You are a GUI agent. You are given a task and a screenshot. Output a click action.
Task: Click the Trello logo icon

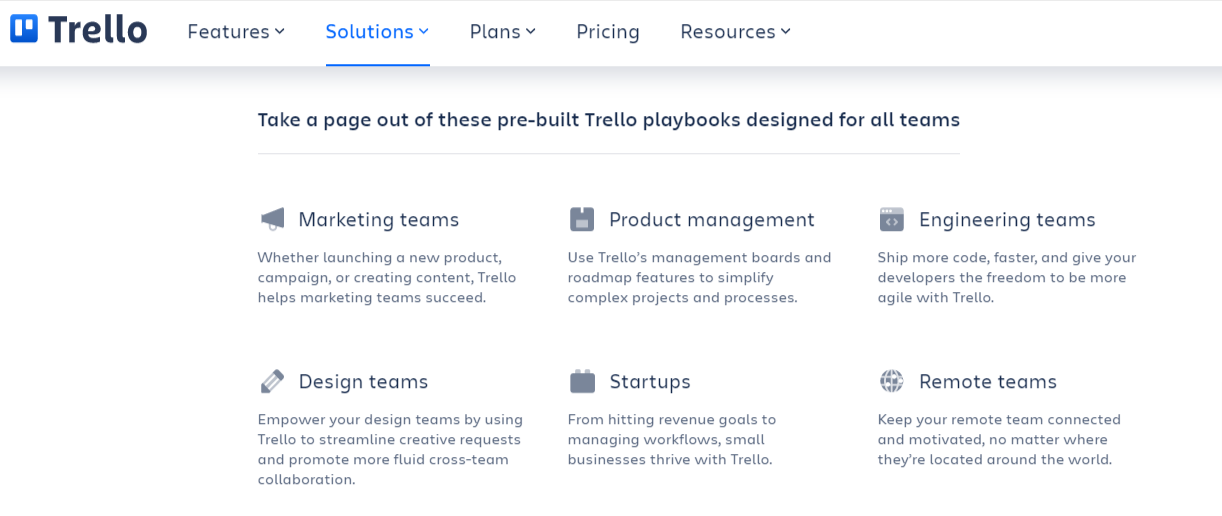click(x=24, y=29)
